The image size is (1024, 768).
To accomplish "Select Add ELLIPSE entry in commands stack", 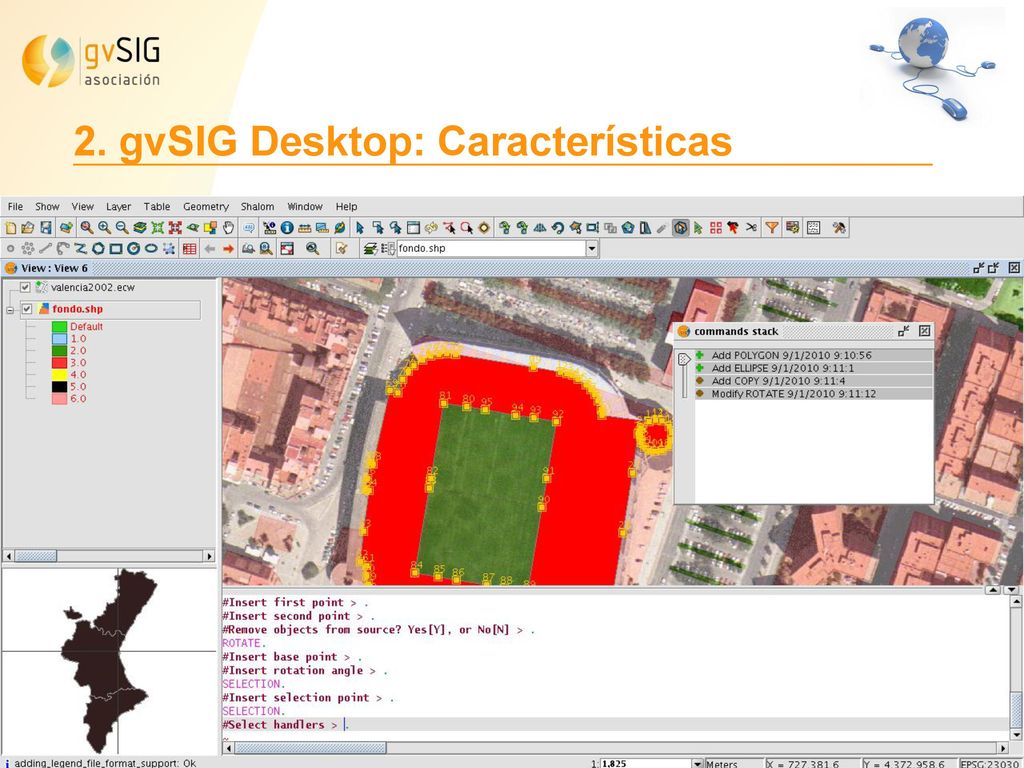I will coord(813,368).
